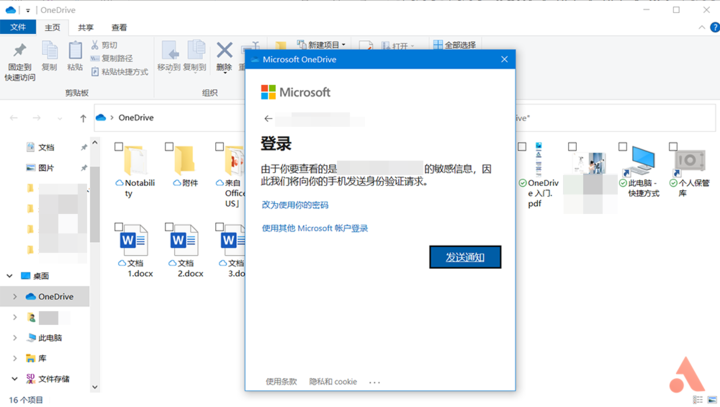Switch to the 共享 ribbon tab

tap(86, 28)
